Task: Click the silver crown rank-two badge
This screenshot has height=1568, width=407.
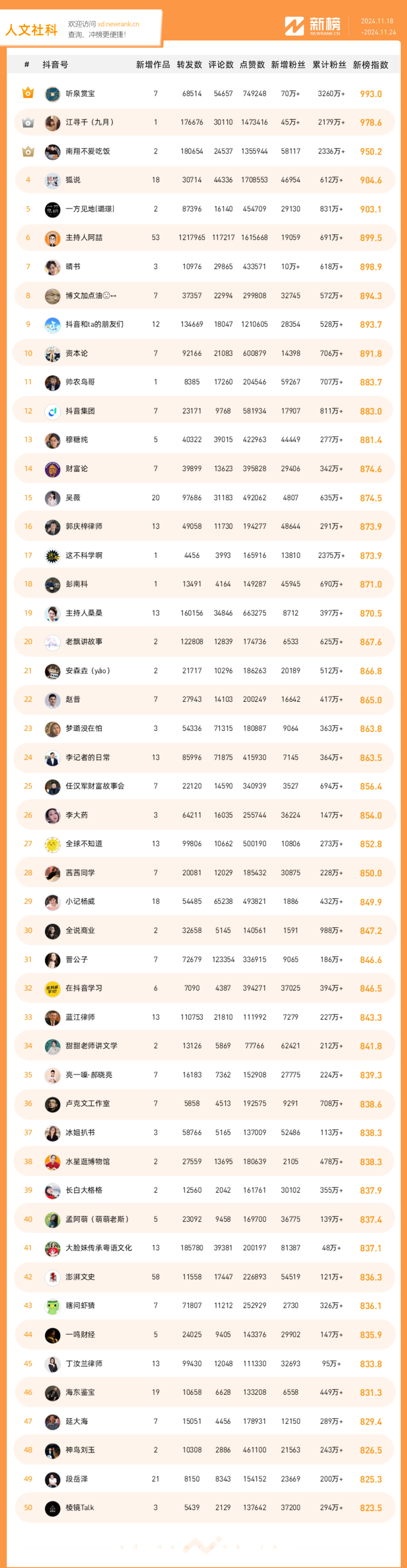Action: (x=28, y=122)
